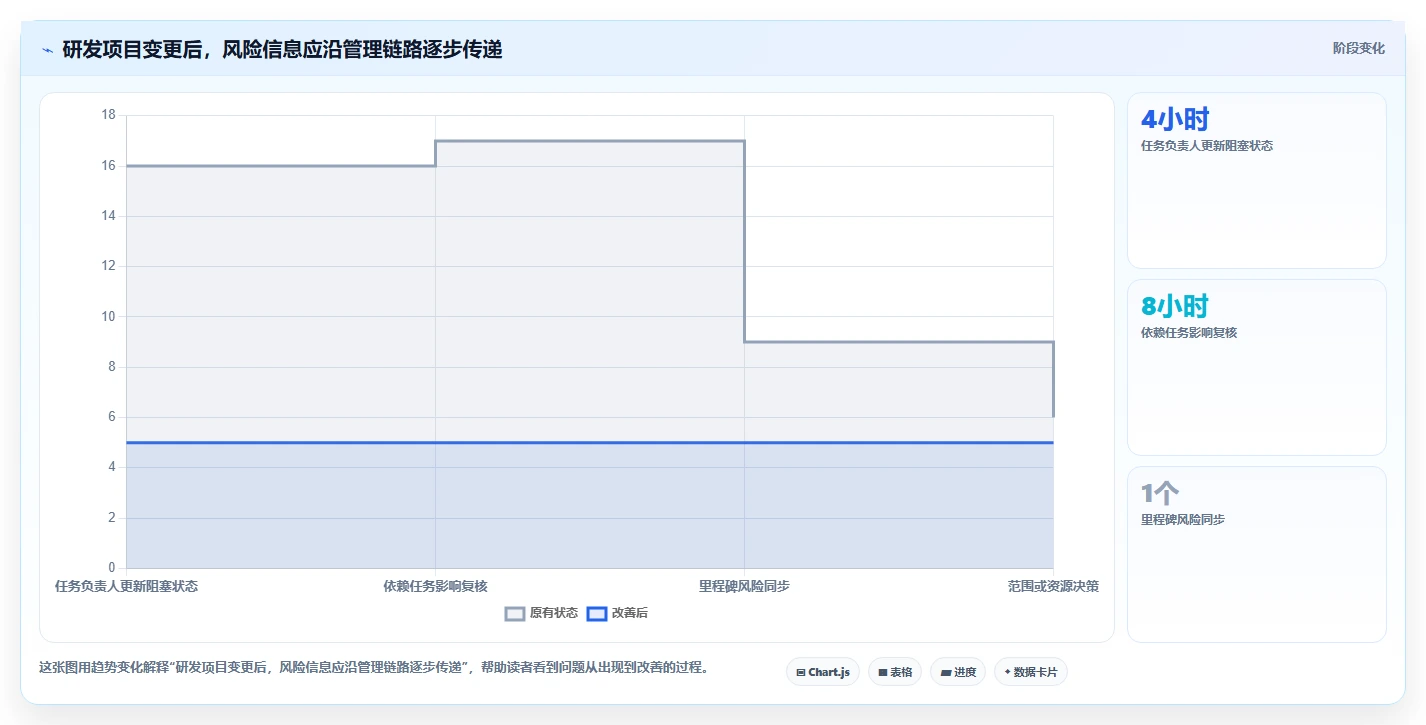This screenshot has width=1426, height=725.
Task: Click the gray step line at value 17
Action: [590, 141]
